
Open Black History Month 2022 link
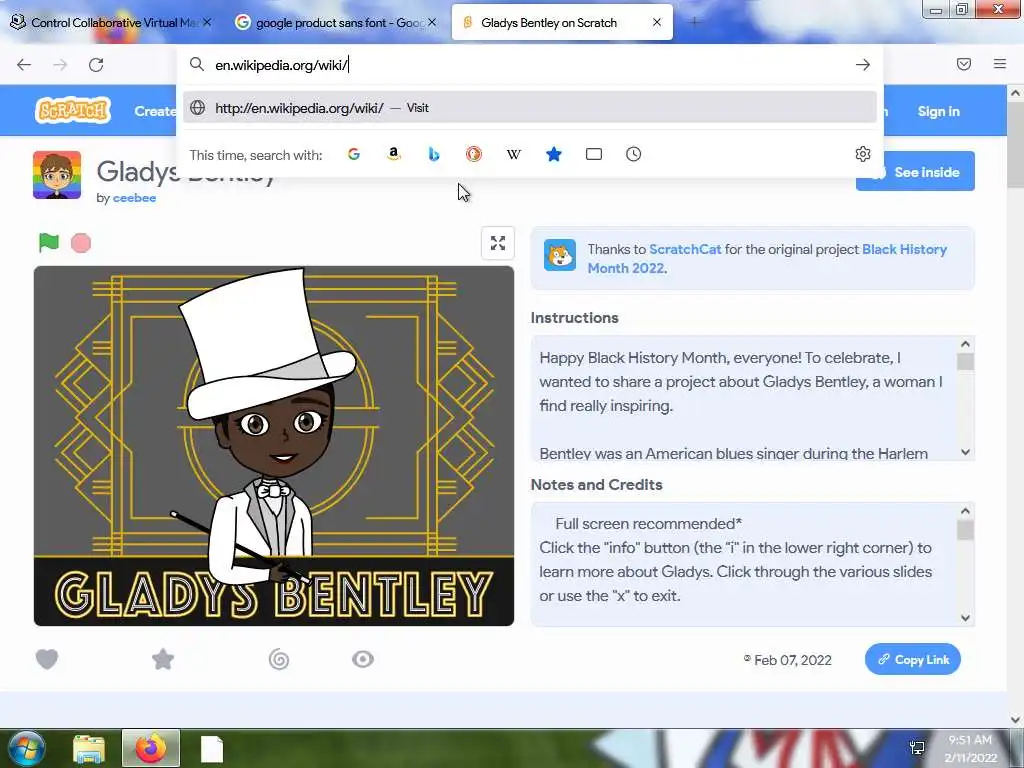click(767, 259)
